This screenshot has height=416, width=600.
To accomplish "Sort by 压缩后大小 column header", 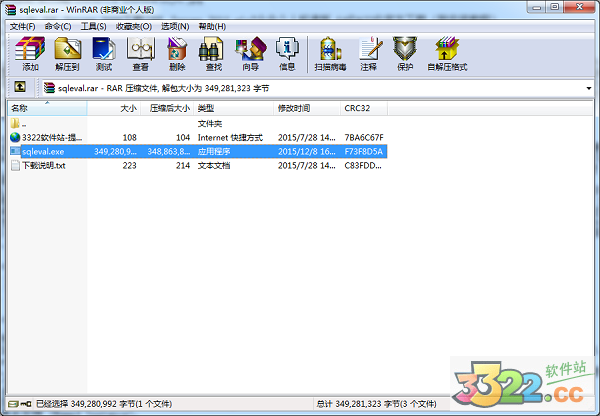I will coord(168,108).
